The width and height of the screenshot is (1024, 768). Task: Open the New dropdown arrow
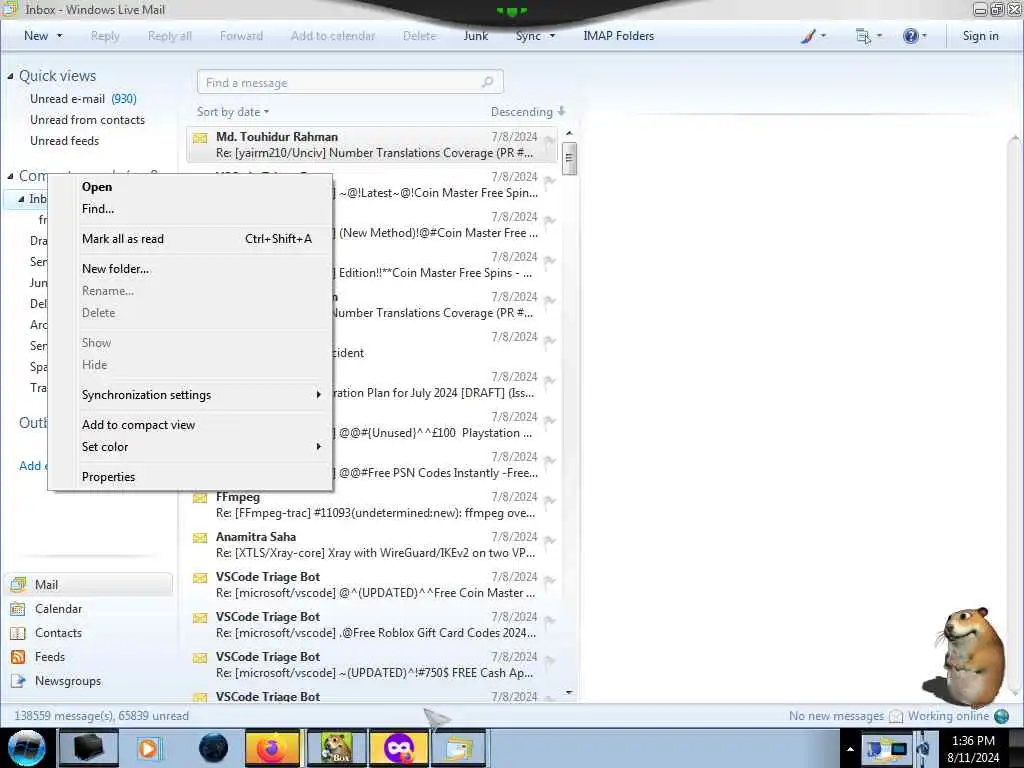point(59,36)
